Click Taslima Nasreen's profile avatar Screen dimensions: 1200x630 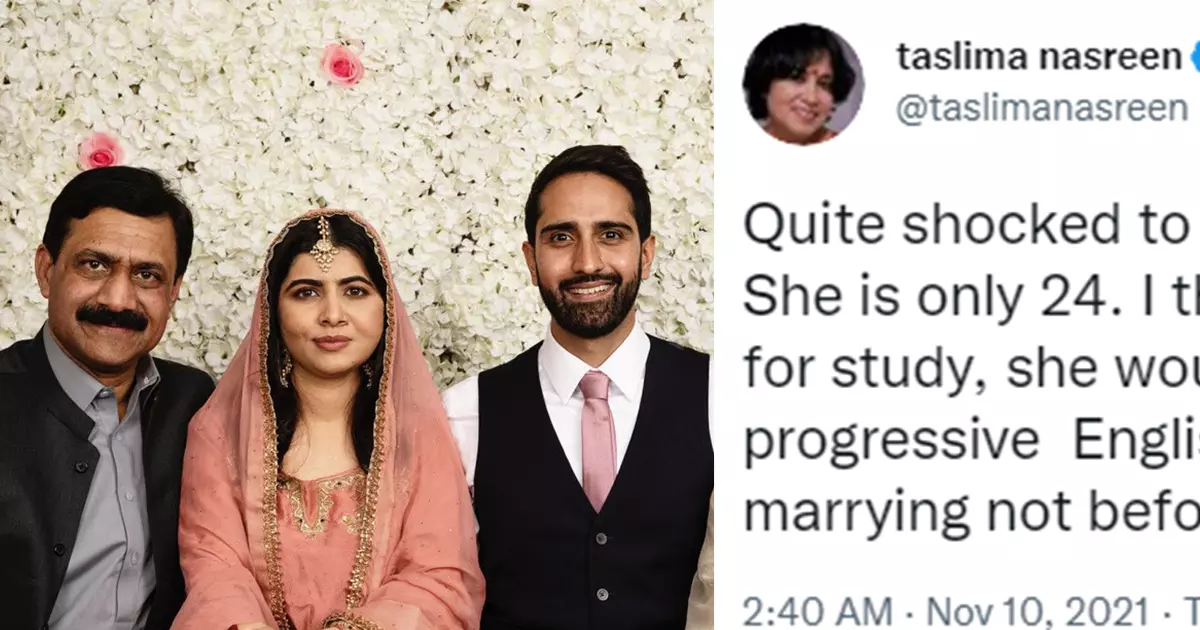pyautogui.click(x=802, y=84)
